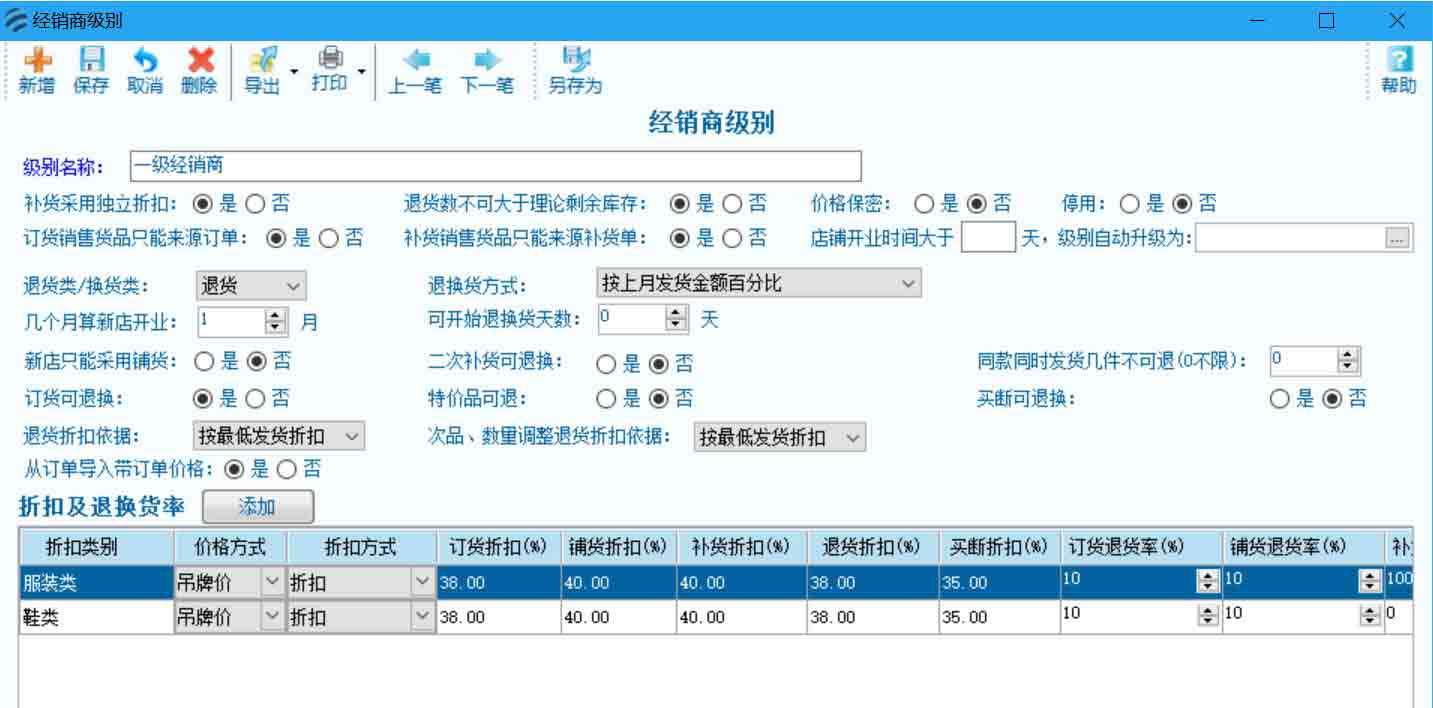Click the ellipsis button for 级别自动升级为
Viewport: 1433px width, 708px height.
[1397, 238]
